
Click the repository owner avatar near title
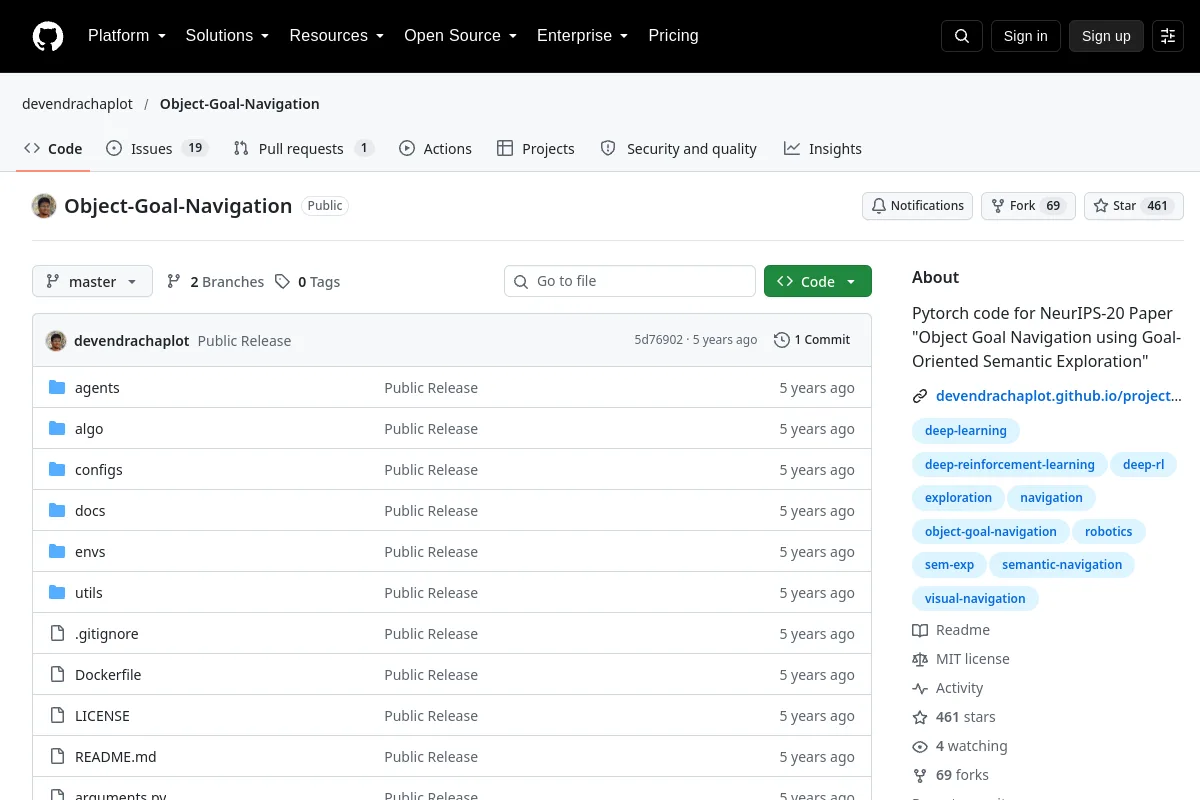(44, 206)
